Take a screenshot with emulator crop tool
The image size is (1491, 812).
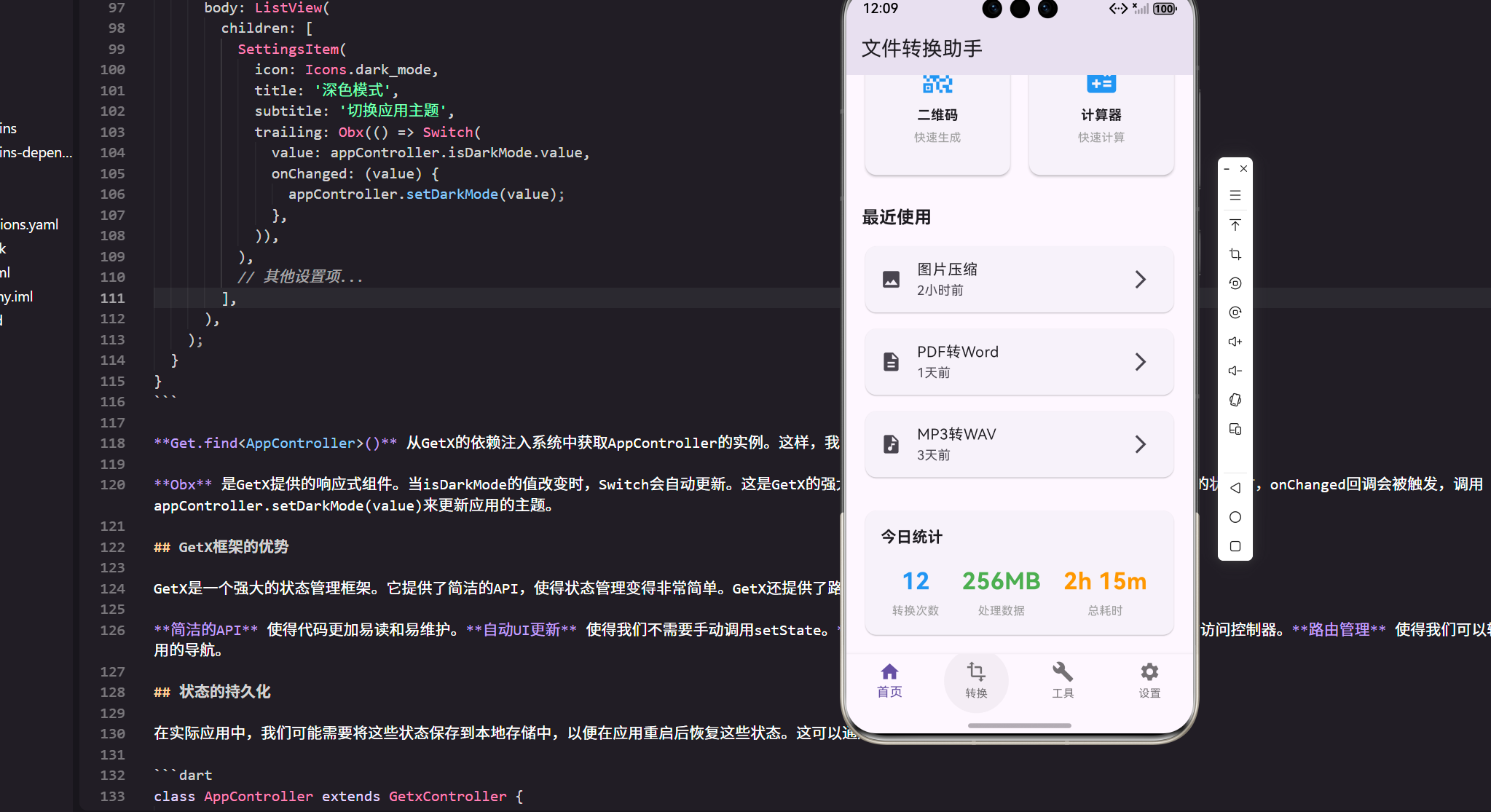tap(1235, 254)
